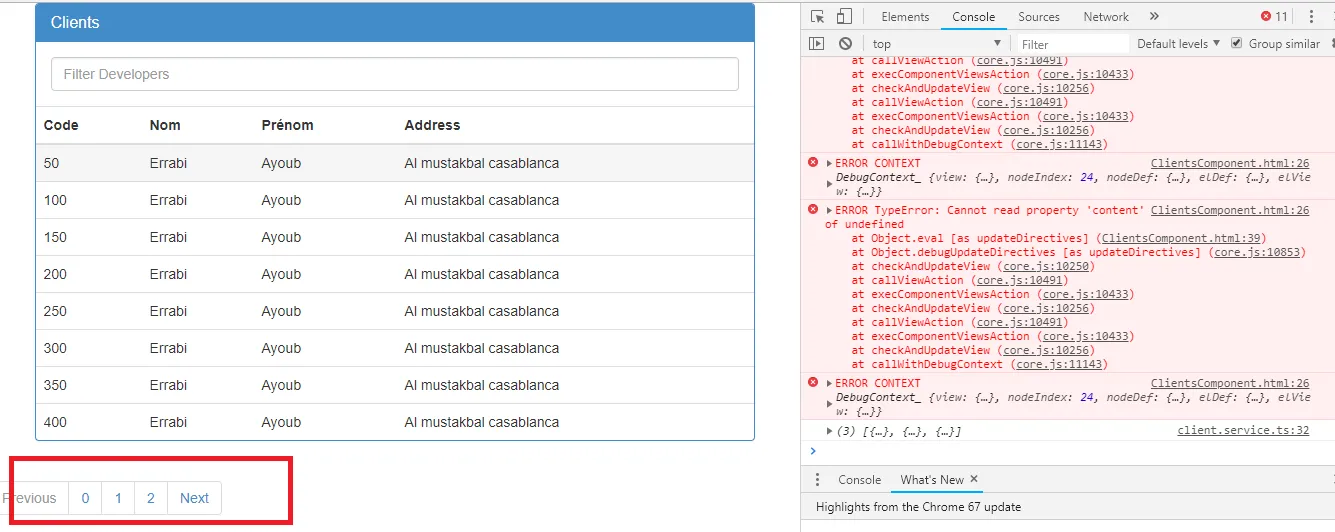Viewport: 1335px width, 532px height.
Task: Open DevTools three-dot customize menu
Action: (1310, 17)
